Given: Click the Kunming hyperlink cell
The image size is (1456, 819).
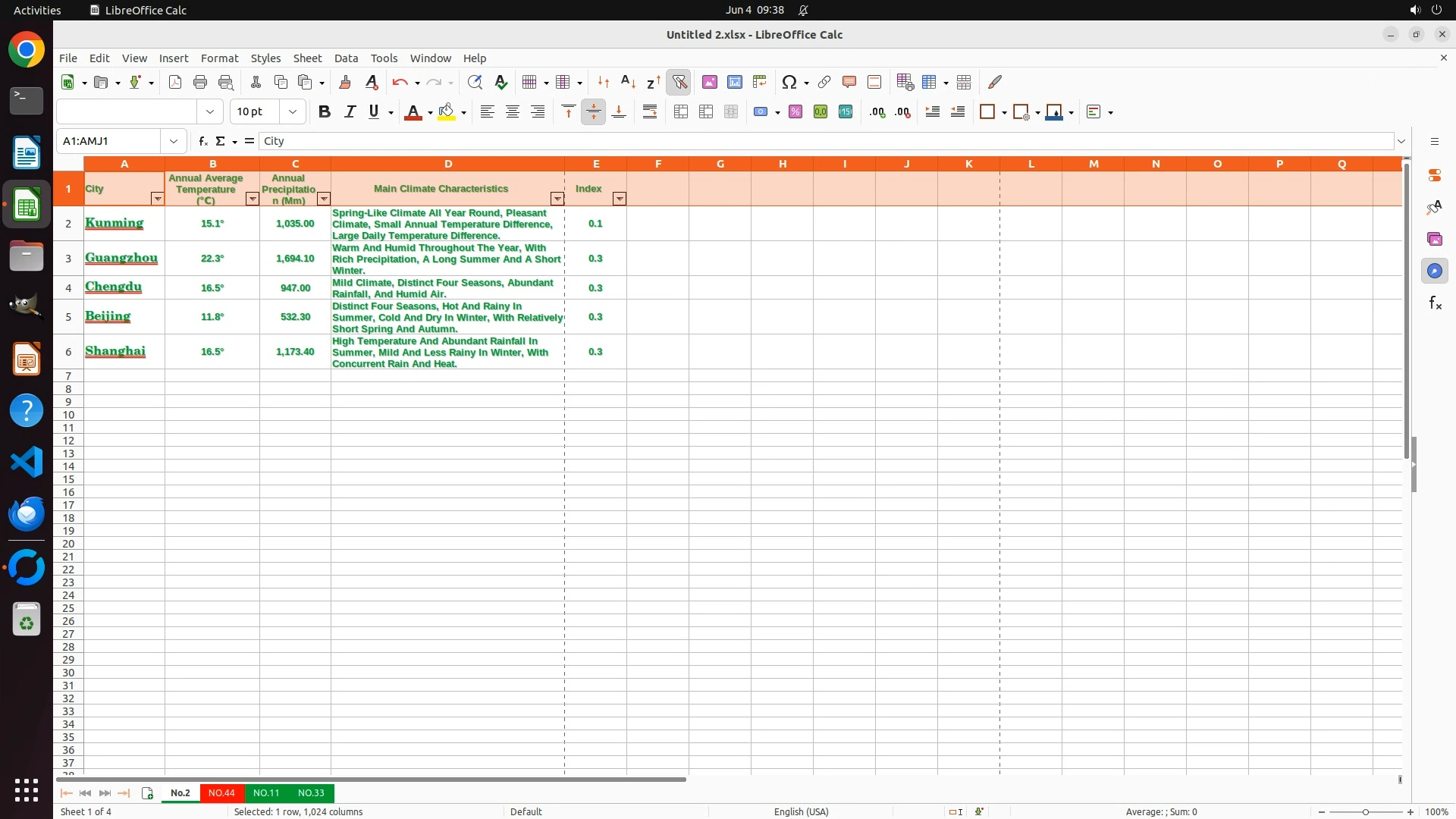Looking at the screenshot, I should pyautogui.click(x=115, y=223).
